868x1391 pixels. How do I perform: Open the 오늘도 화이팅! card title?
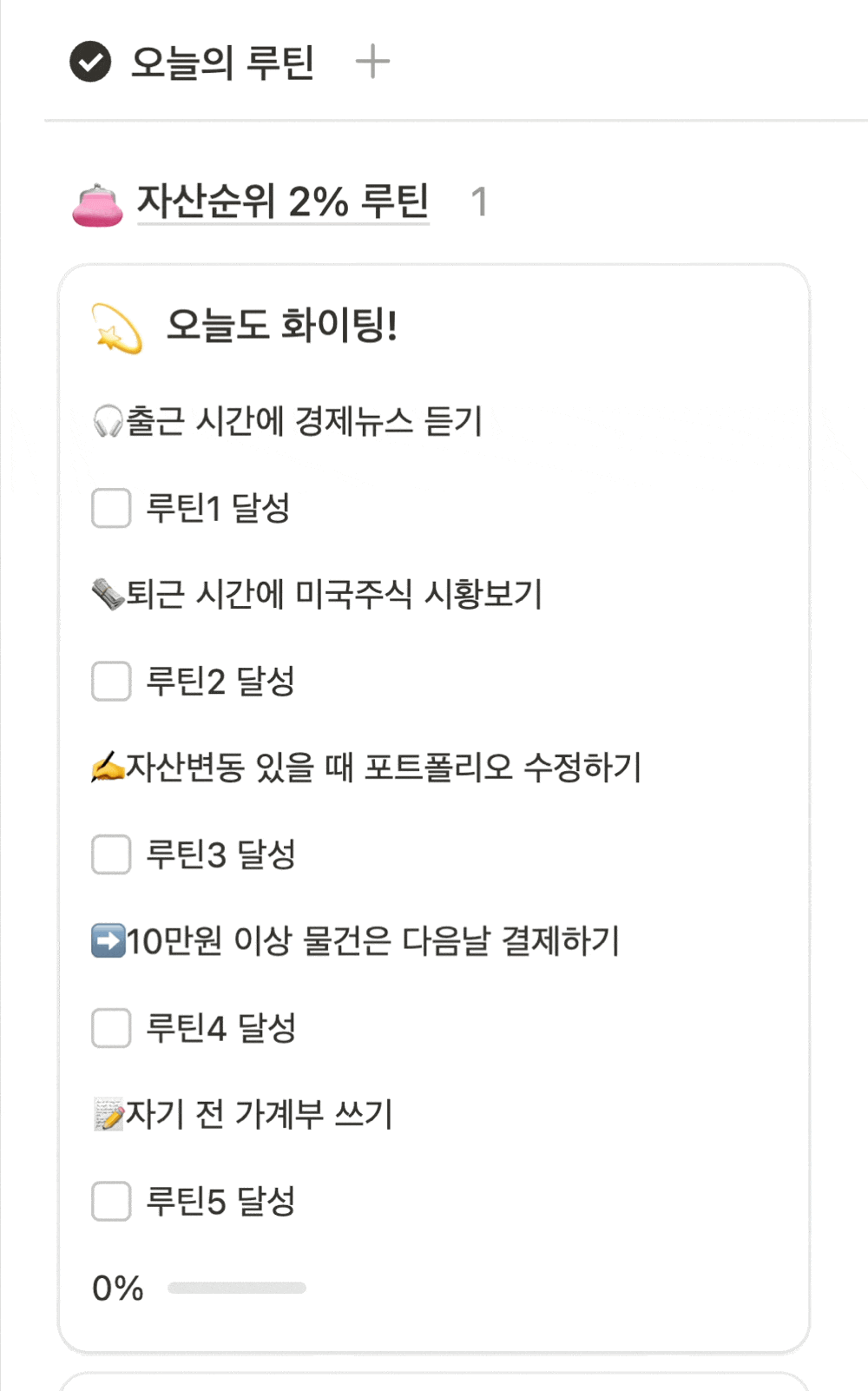click(281, 326)
